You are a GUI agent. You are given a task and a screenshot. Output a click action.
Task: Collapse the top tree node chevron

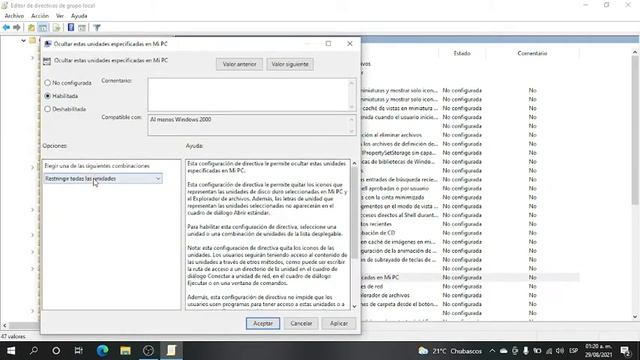[23, 40]
